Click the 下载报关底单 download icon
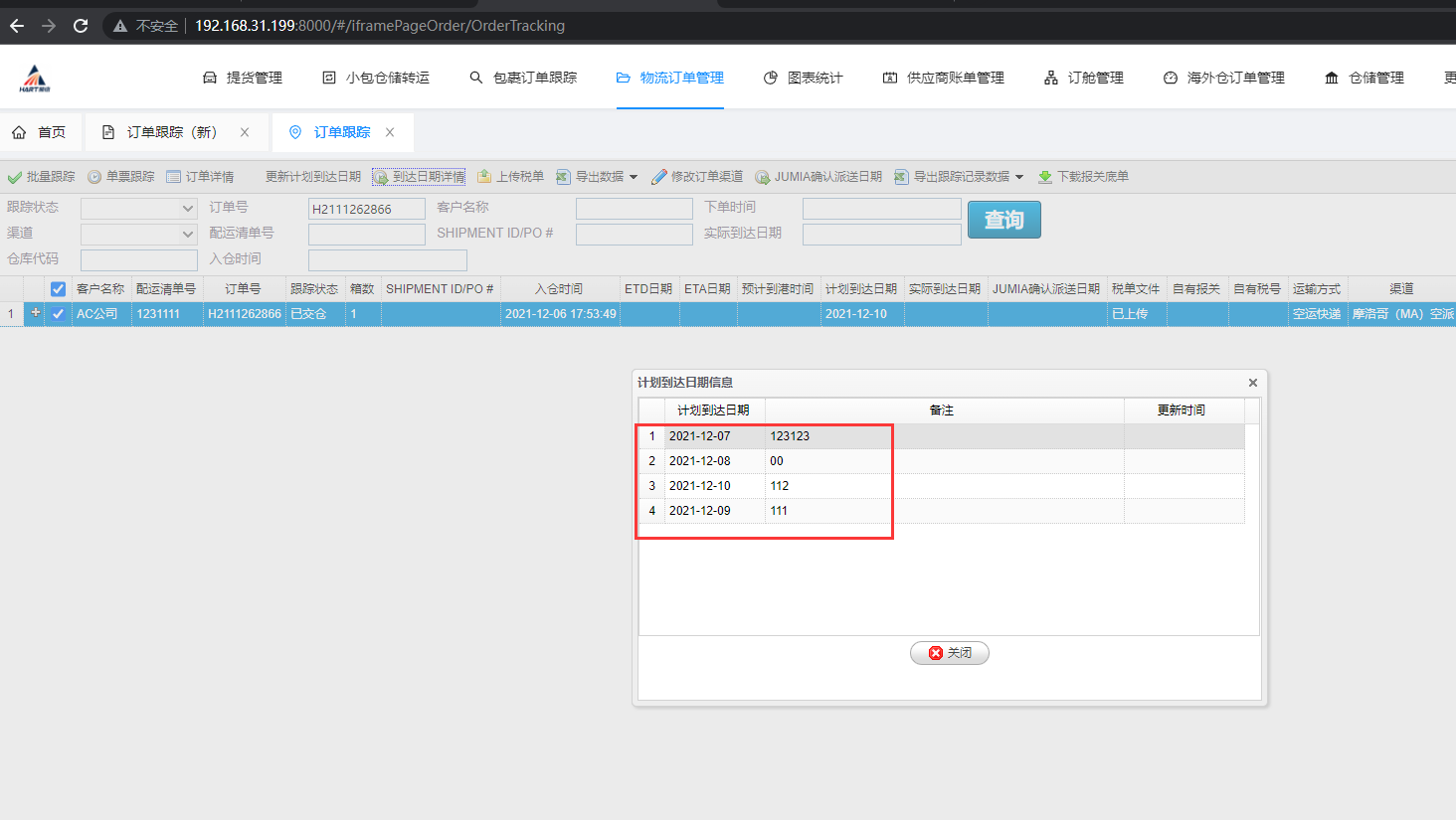The height and width of the screenshot is (820, 1456). coord(1045,177)
